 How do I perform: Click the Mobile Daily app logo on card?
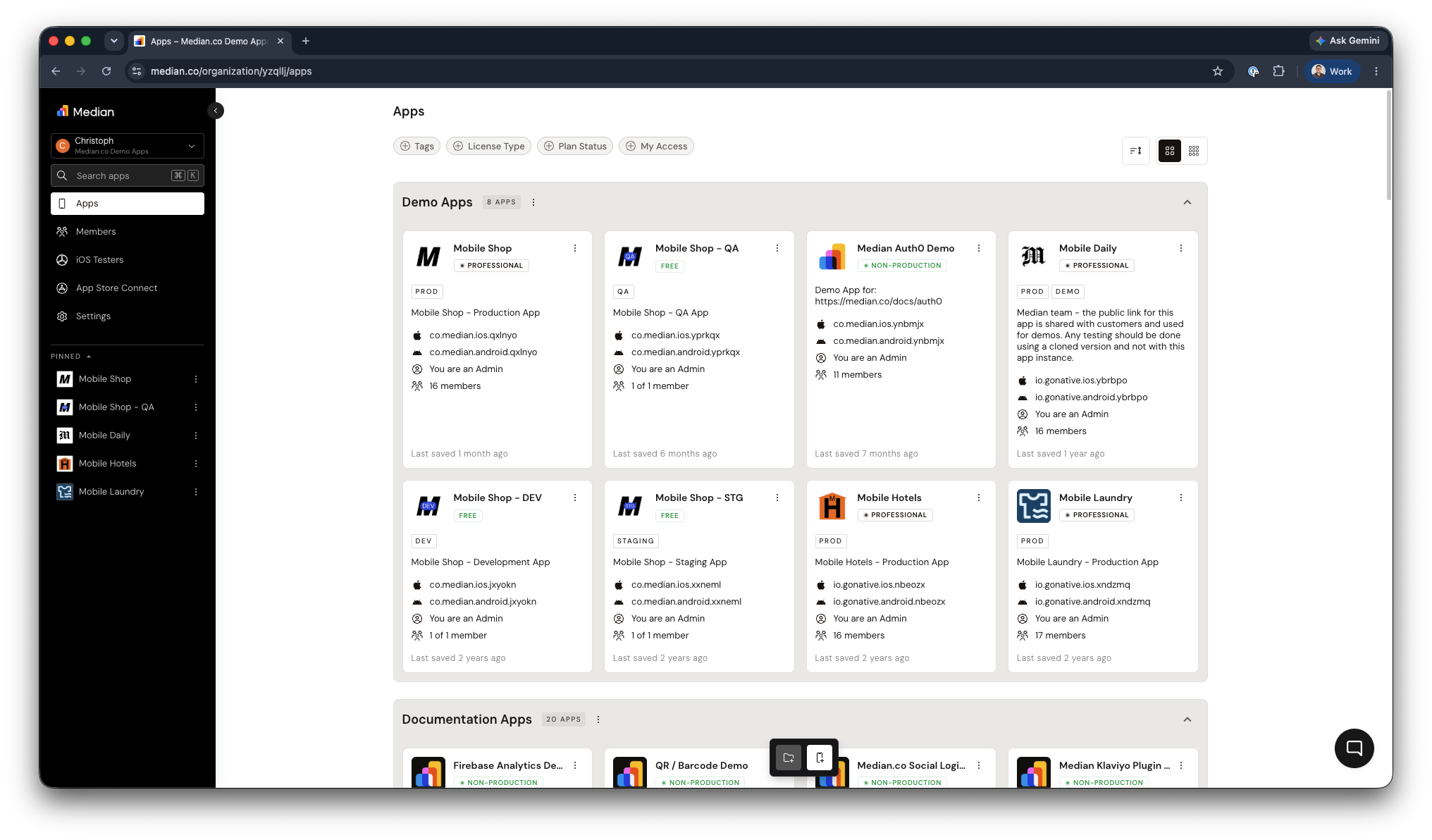coord(1034,257)
